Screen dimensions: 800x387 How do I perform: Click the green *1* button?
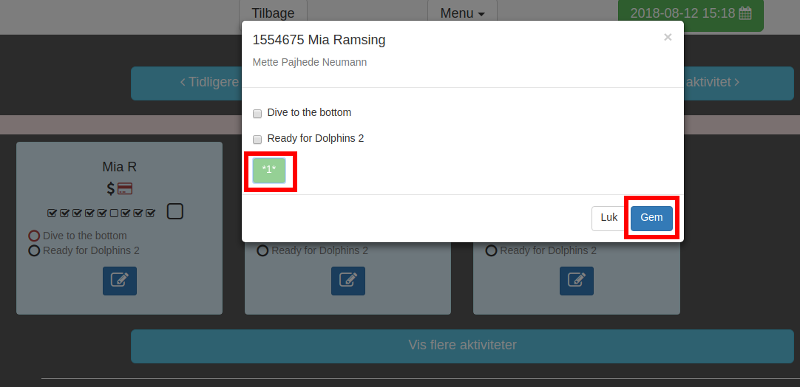pyautogui.click(x=269, y=171)
